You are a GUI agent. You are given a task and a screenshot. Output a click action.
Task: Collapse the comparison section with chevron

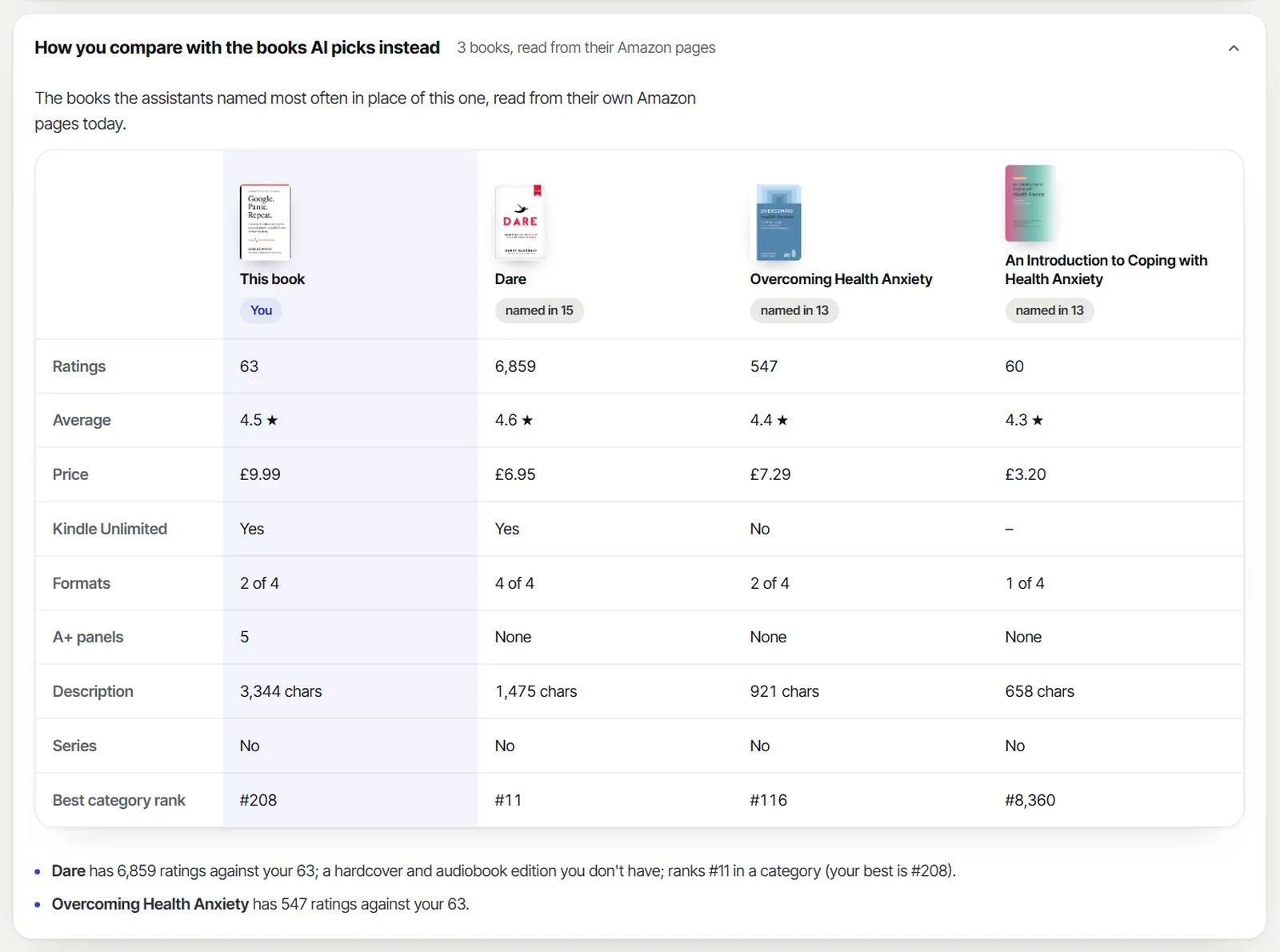tap(1234, 48)
